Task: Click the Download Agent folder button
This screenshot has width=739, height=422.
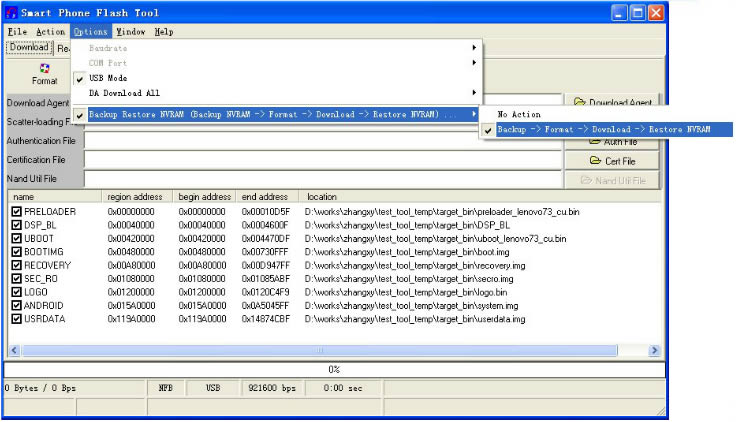Action: point(613,102)
